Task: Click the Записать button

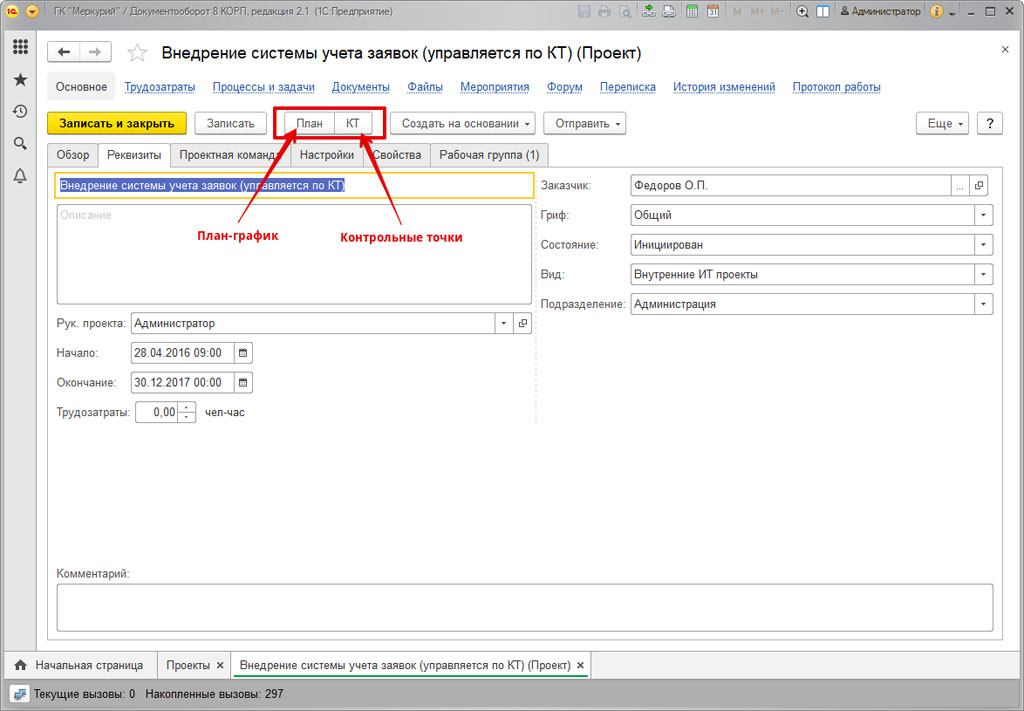Action: [x=231, y=123]
